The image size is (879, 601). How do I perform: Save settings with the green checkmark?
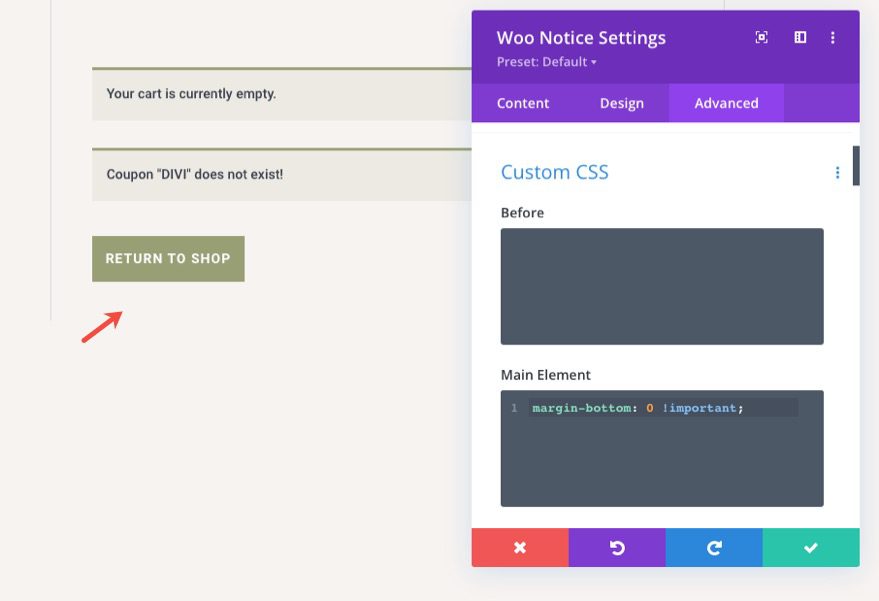coord(811,548)
